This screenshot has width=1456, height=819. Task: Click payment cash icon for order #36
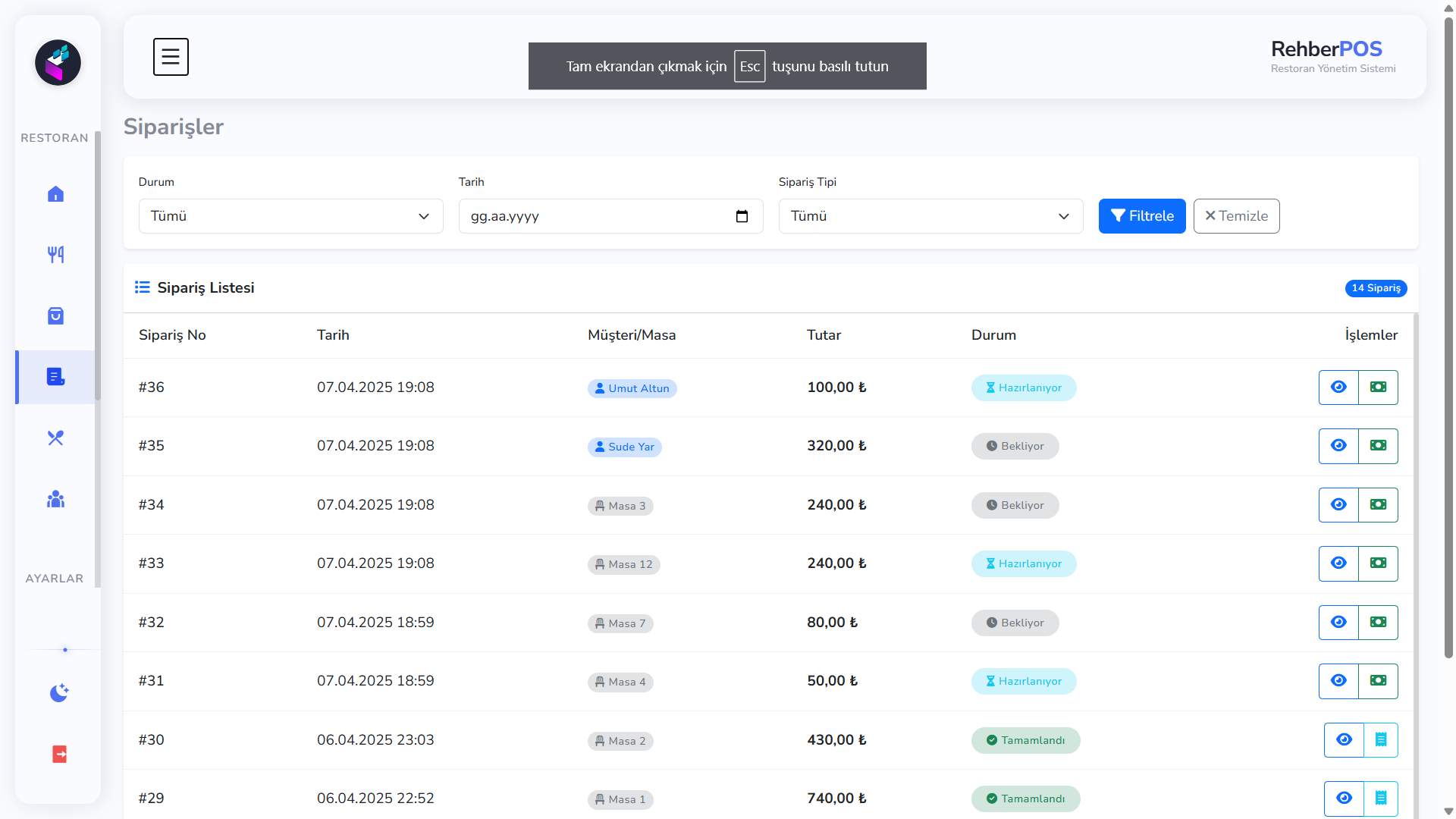coord(1378,388)
